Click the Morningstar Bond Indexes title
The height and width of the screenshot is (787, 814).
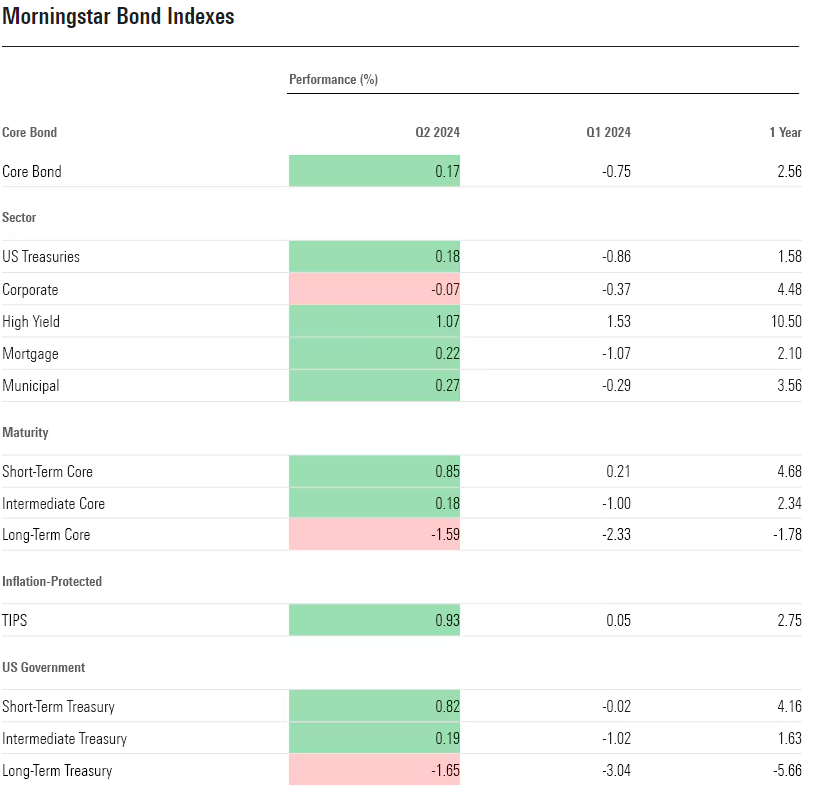coord(118,17)
